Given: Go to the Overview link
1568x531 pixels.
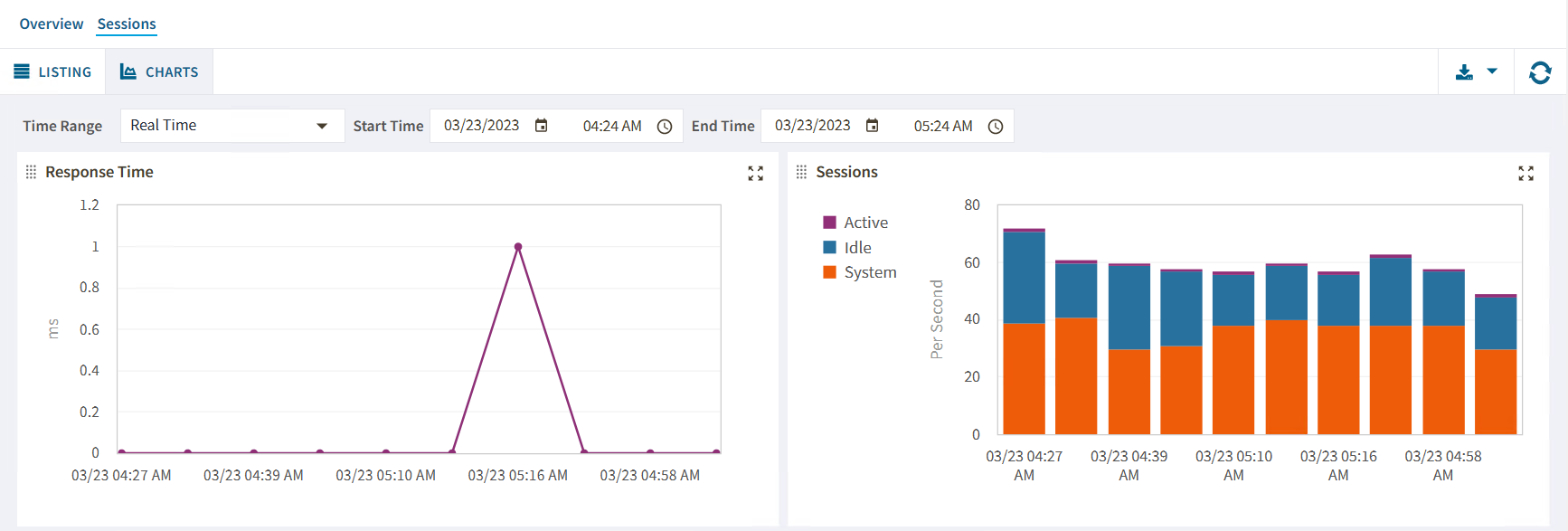Looking at the screenshot, I should click(52, 24).
